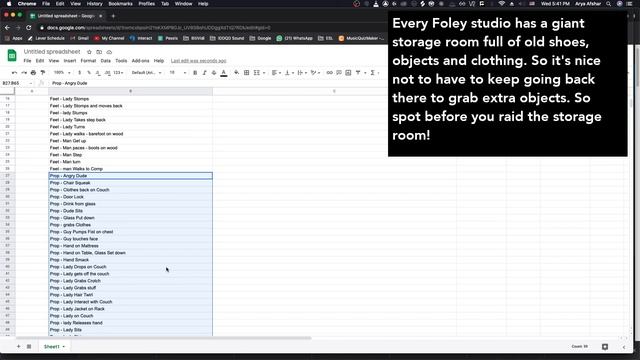Image resolution: width=640 pixels, height=360 pixels.
Task: Click the move to folder icon
Action: 99,52
